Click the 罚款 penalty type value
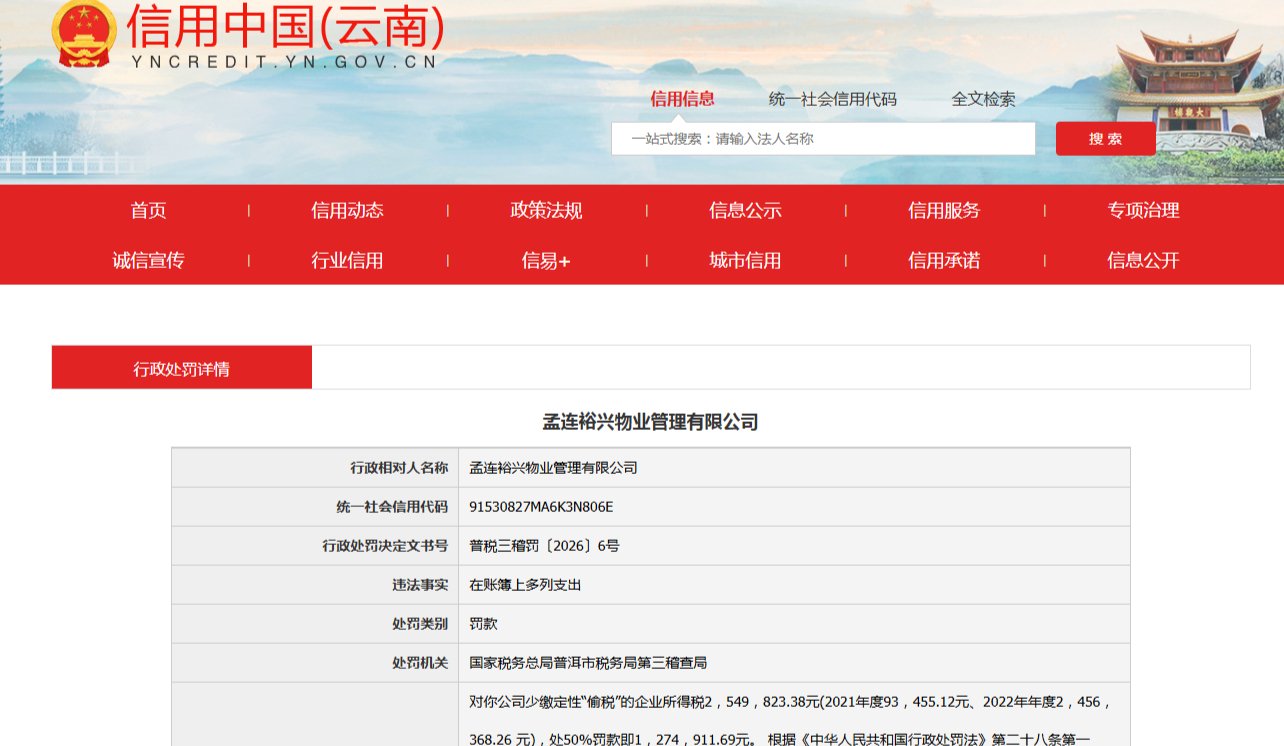1284x746 pixels. pos(483,624)
